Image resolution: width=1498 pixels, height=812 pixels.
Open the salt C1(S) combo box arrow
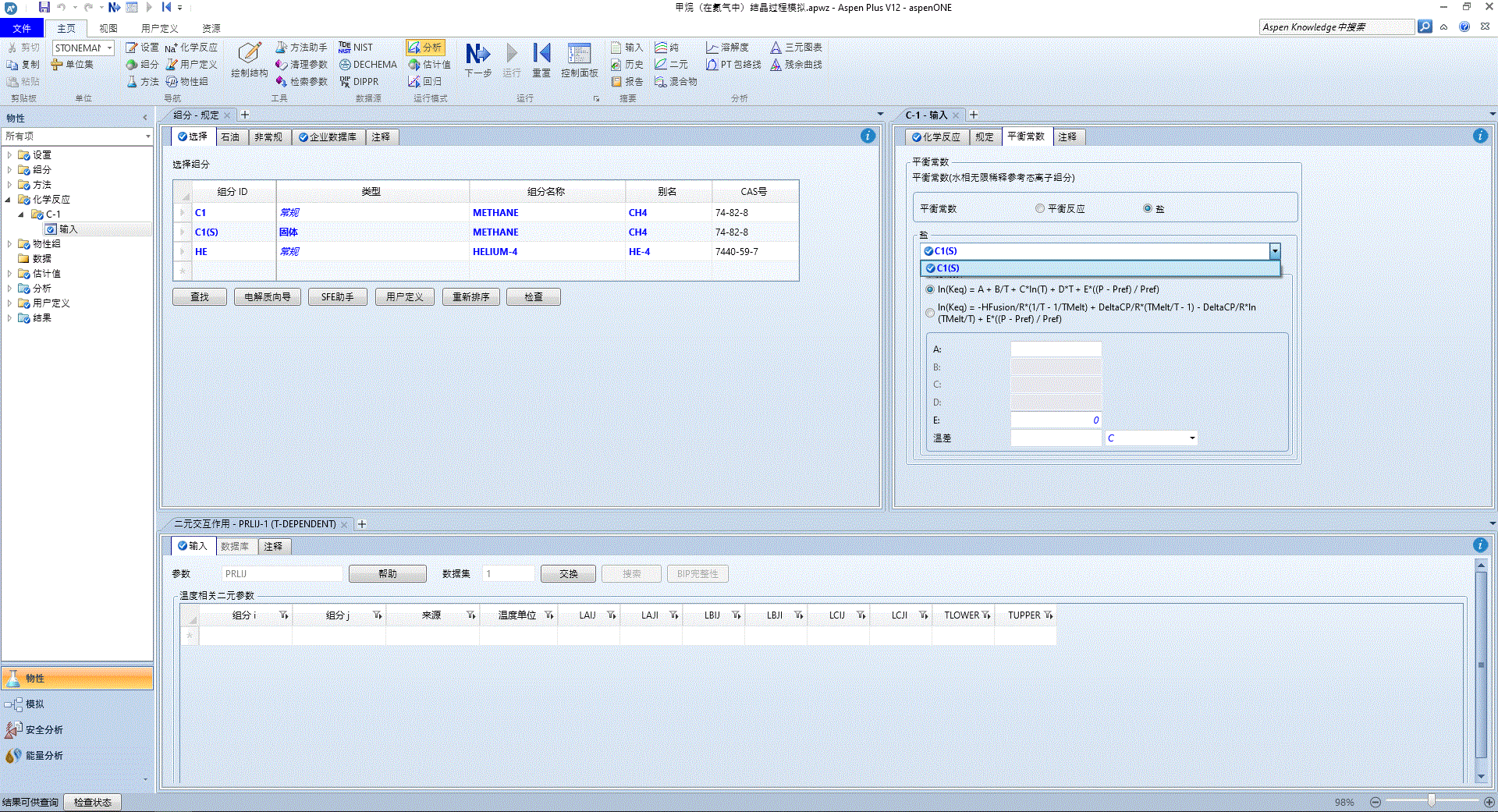1275,251
